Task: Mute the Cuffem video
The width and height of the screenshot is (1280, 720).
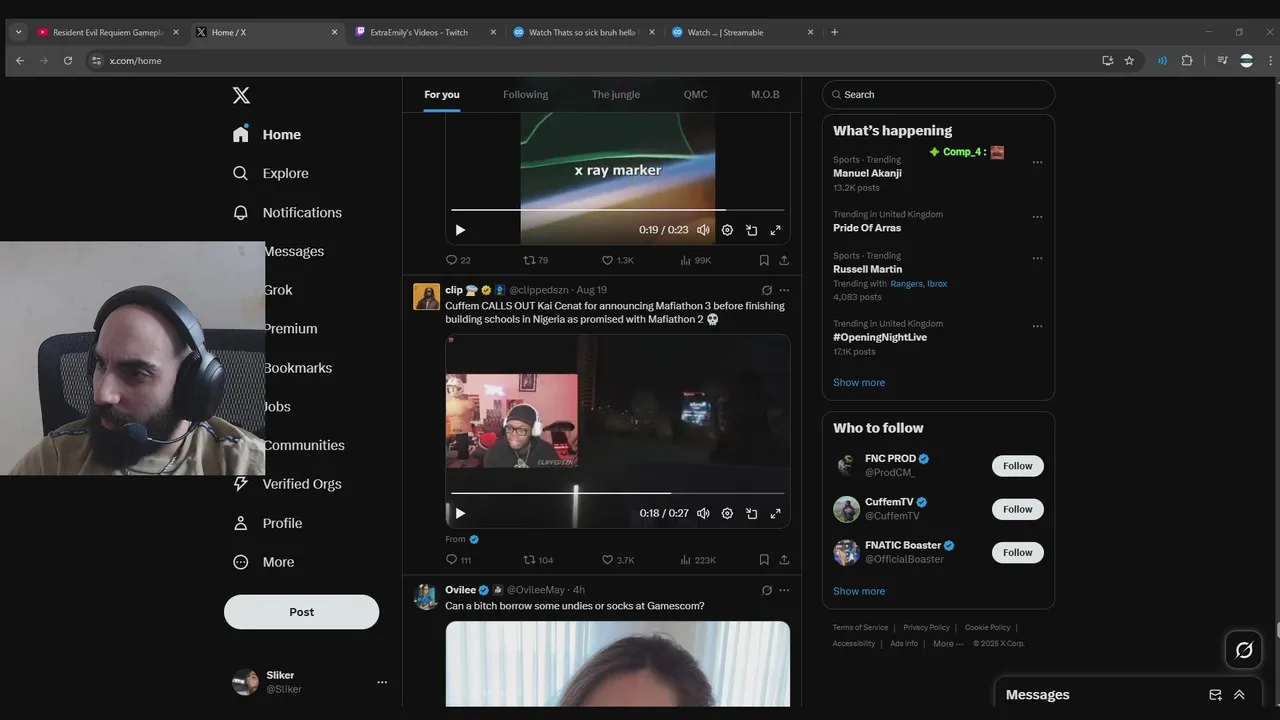Action: coord(703,513)
